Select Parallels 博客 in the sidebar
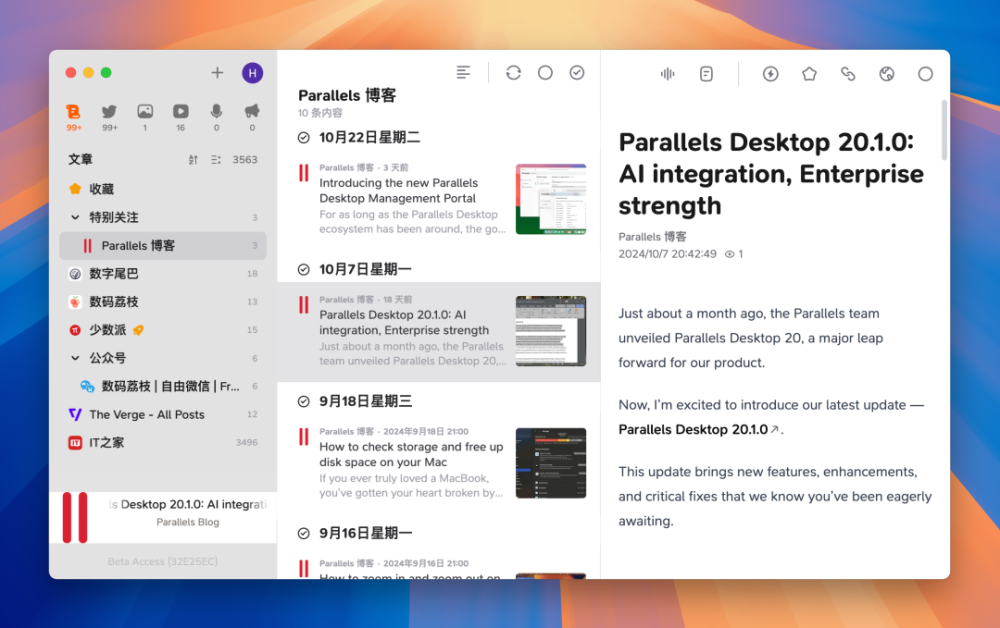The image size is (1000, 628). [x=163, y=245]
